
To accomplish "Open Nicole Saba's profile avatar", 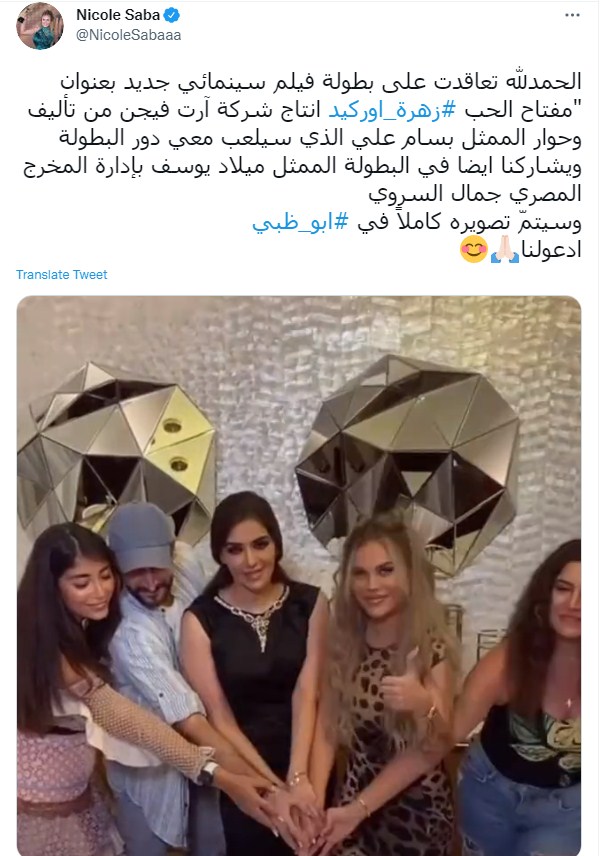I will (x=40, y=25).
